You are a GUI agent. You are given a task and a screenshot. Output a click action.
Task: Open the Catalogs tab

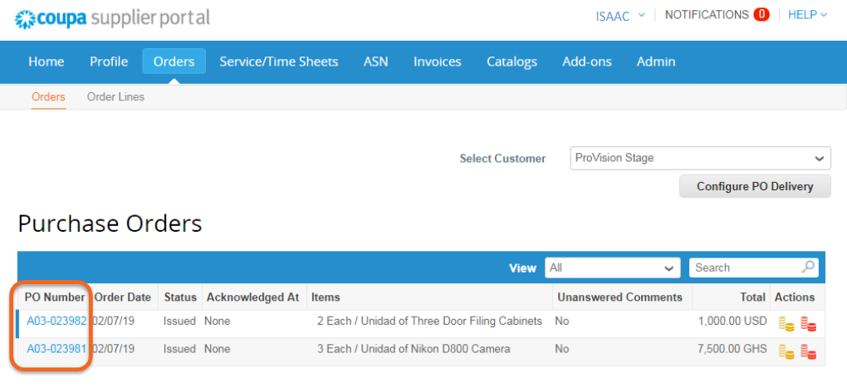tap(512, 62)
